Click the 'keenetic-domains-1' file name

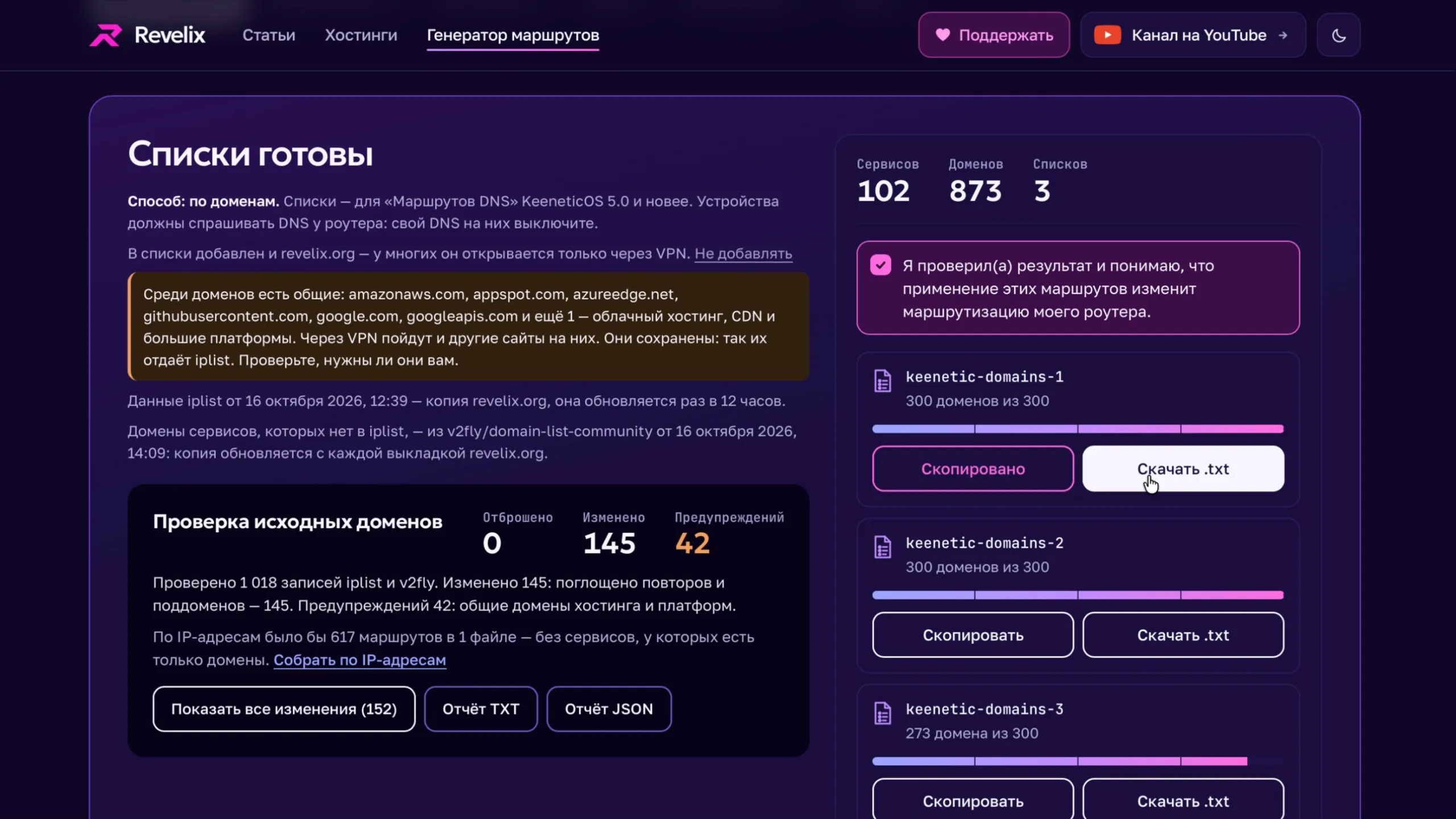point(985,377)
